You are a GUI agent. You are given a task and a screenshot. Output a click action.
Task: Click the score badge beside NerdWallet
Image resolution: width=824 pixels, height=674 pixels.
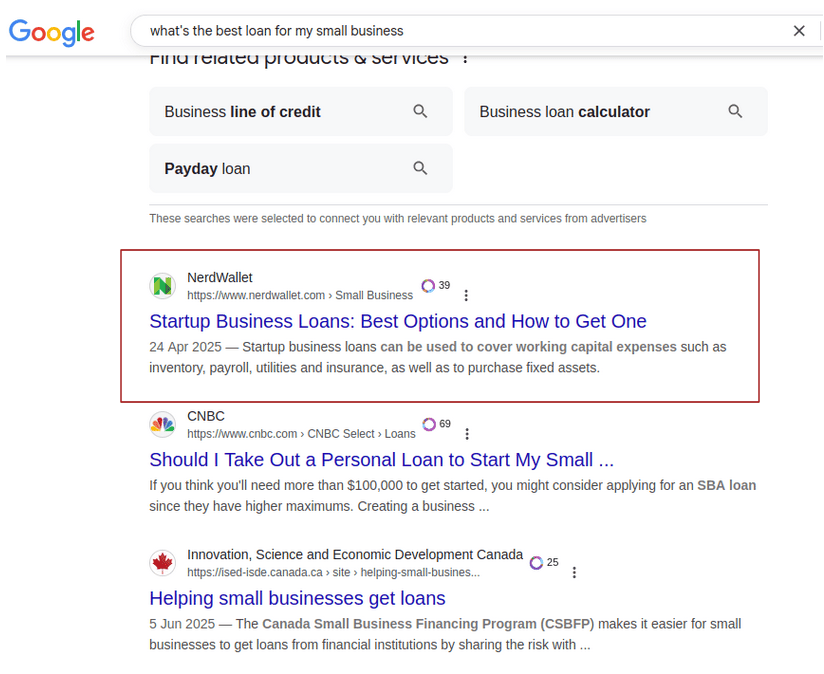click(436, 286)
